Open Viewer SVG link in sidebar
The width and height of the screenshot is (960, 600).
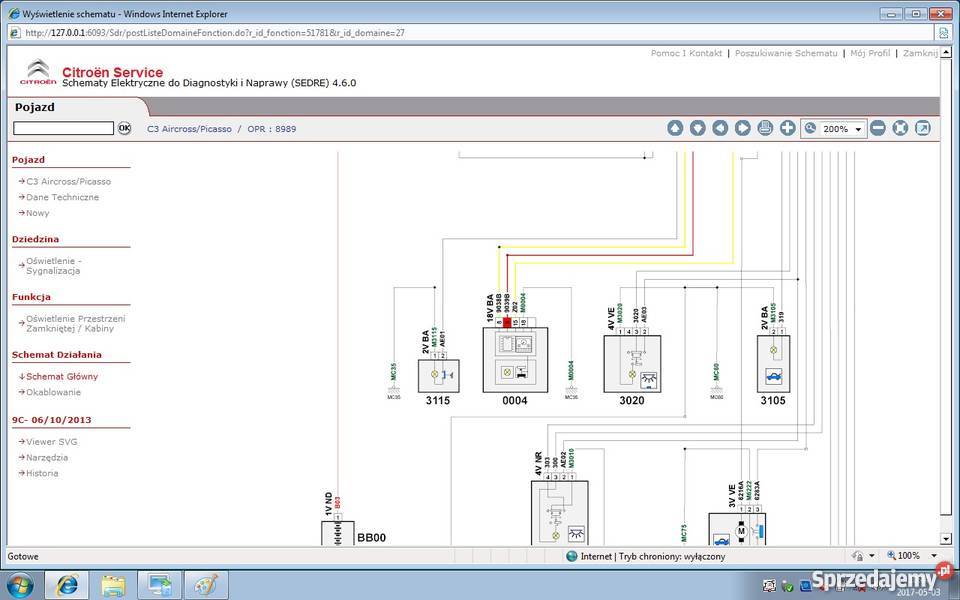(51, 441)
